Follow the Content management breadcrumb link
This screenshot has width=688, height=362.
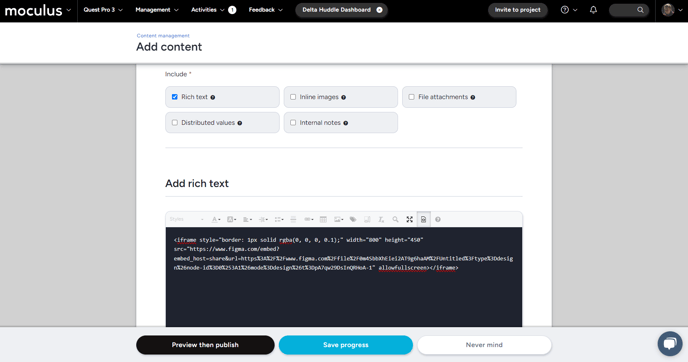pyautogui.click(x=163, y=36)
